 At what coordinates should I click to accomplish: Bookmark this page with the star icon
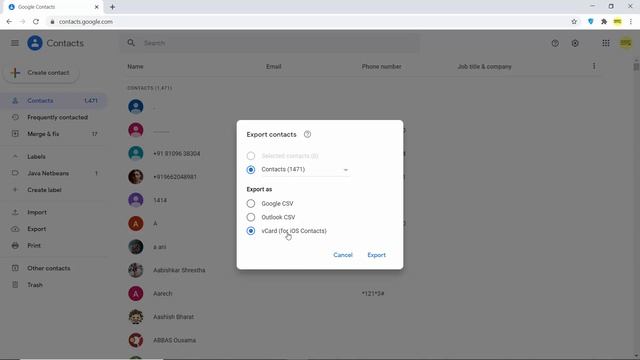(x=574, y=22)
